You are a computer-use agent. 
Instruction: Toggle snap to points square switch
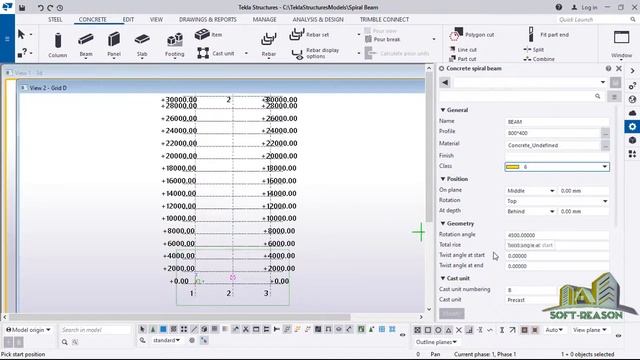[x=428, y=330]
